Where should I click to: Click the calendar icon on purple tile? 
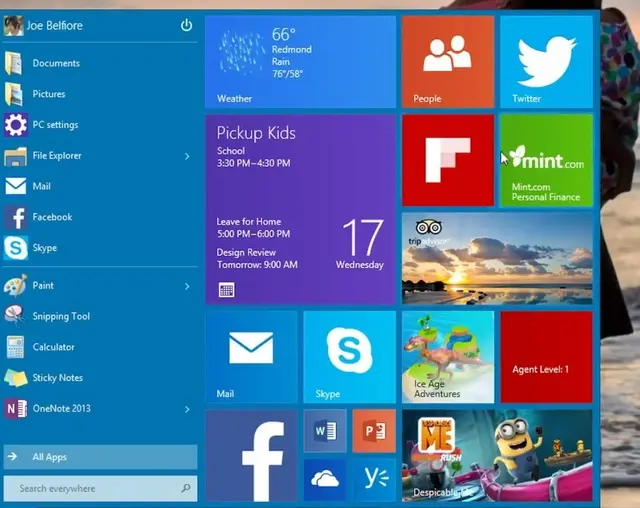(227, 290)
